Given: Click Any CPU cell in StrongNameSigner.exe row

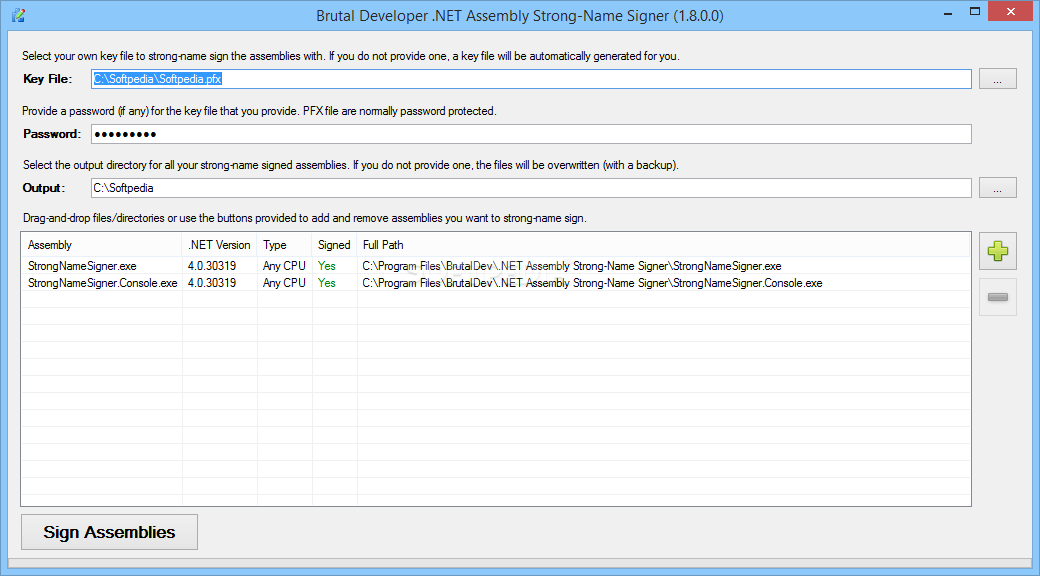Looking at the screenshot, I should tap(285, 265).
